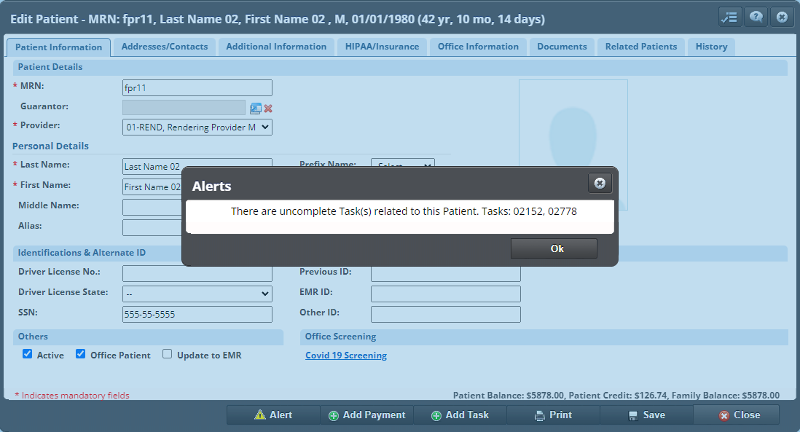Print the patient record
Viewport: 800px width, 432px height.
(553, 415)
